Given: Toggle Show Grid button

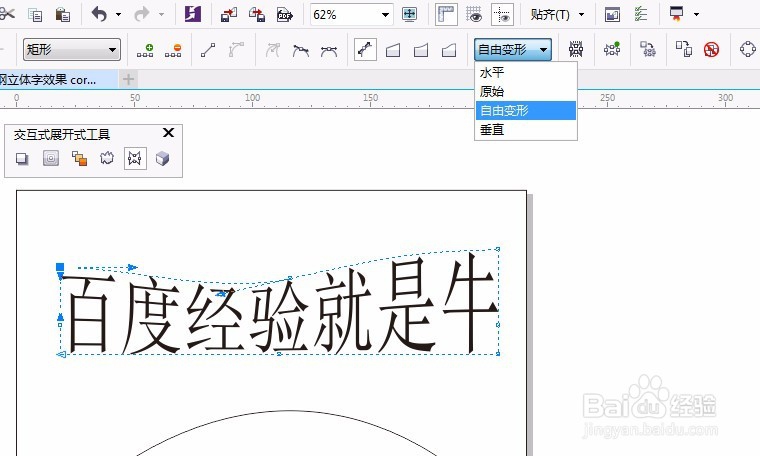Looking at the screenshot, I should (x=474, y=15).
